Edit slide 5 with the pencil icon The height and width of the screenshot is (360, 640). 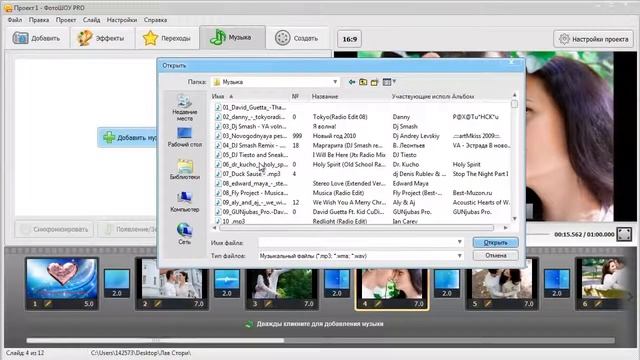click(488, 304)
